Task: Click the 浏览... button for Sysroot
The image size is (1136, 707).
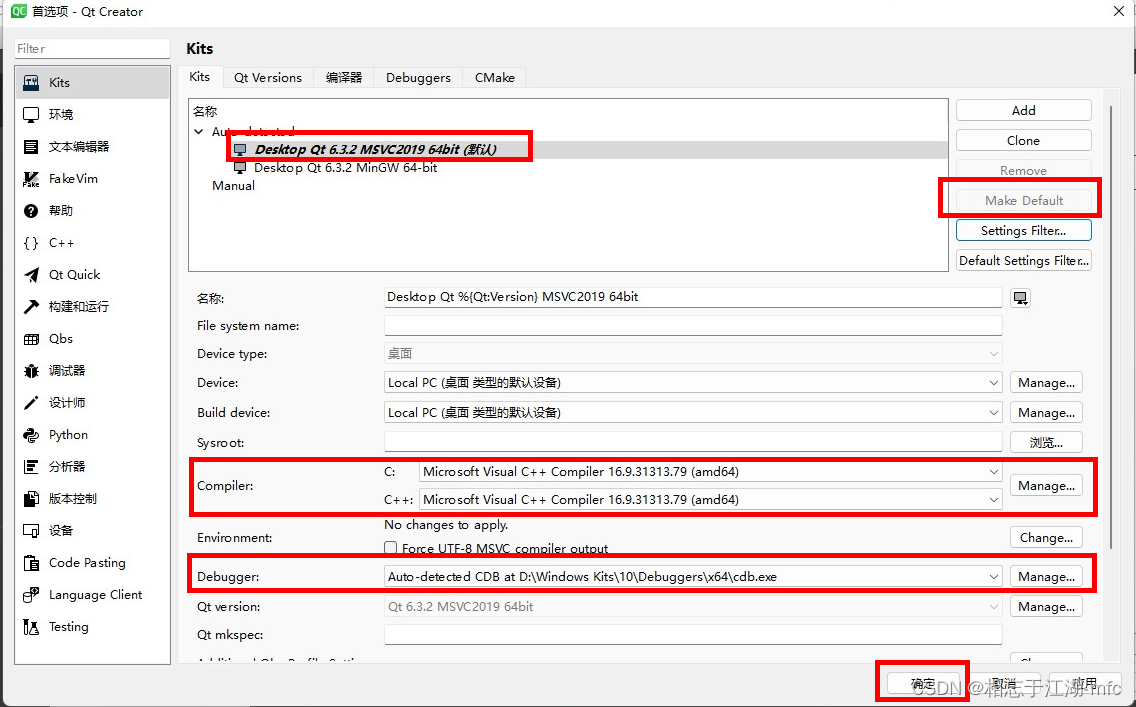Action: tap(1046, 442)
